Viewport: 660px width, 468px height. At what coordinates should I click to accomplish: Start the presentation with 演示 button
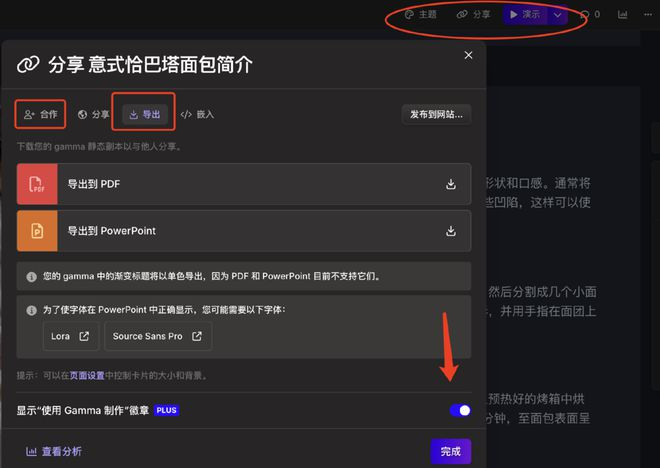tap(525, 15)
